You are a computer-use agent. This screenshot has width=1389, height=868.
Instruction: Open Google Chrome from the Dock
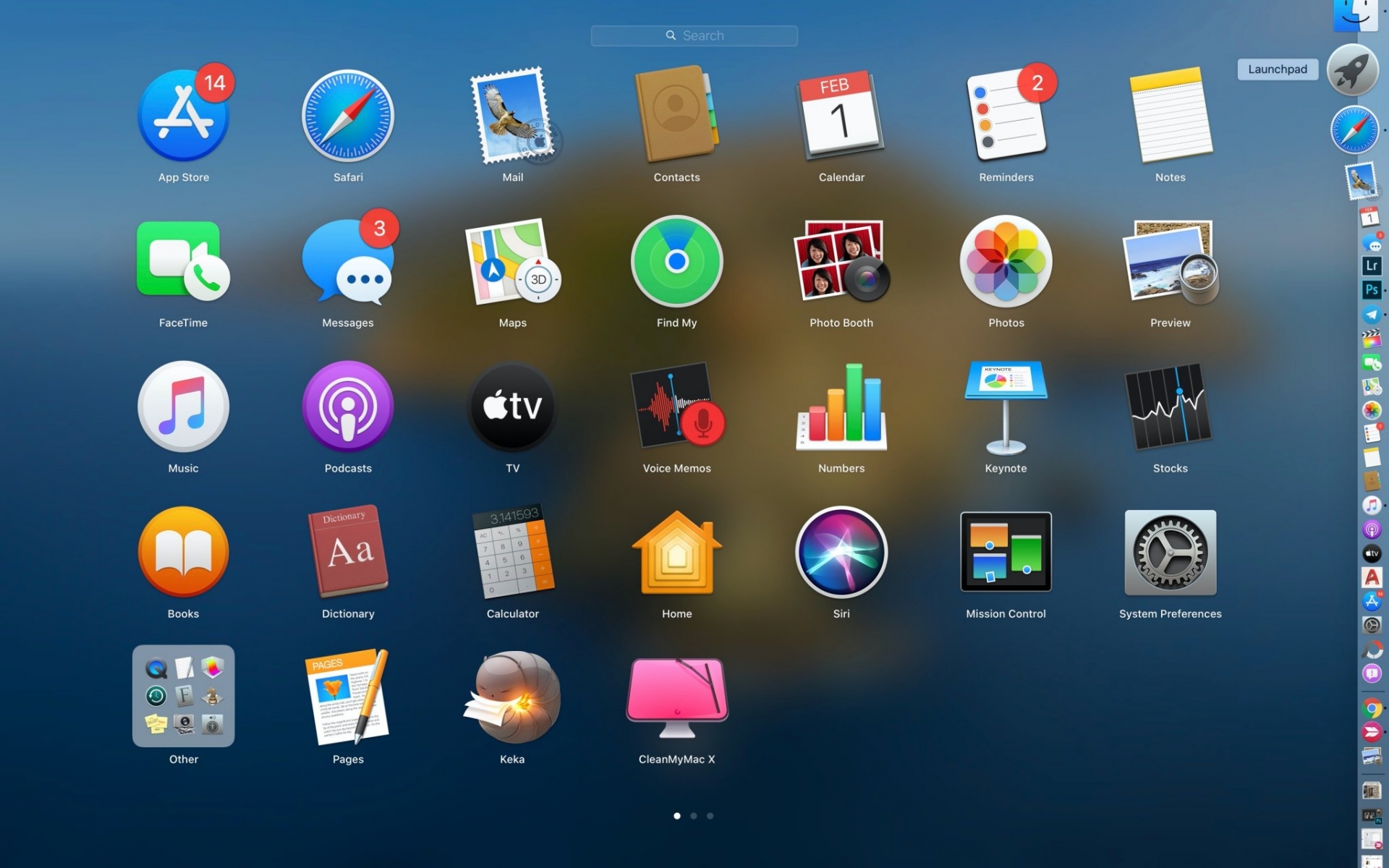pyautogui.click(x=1372, y=709)
